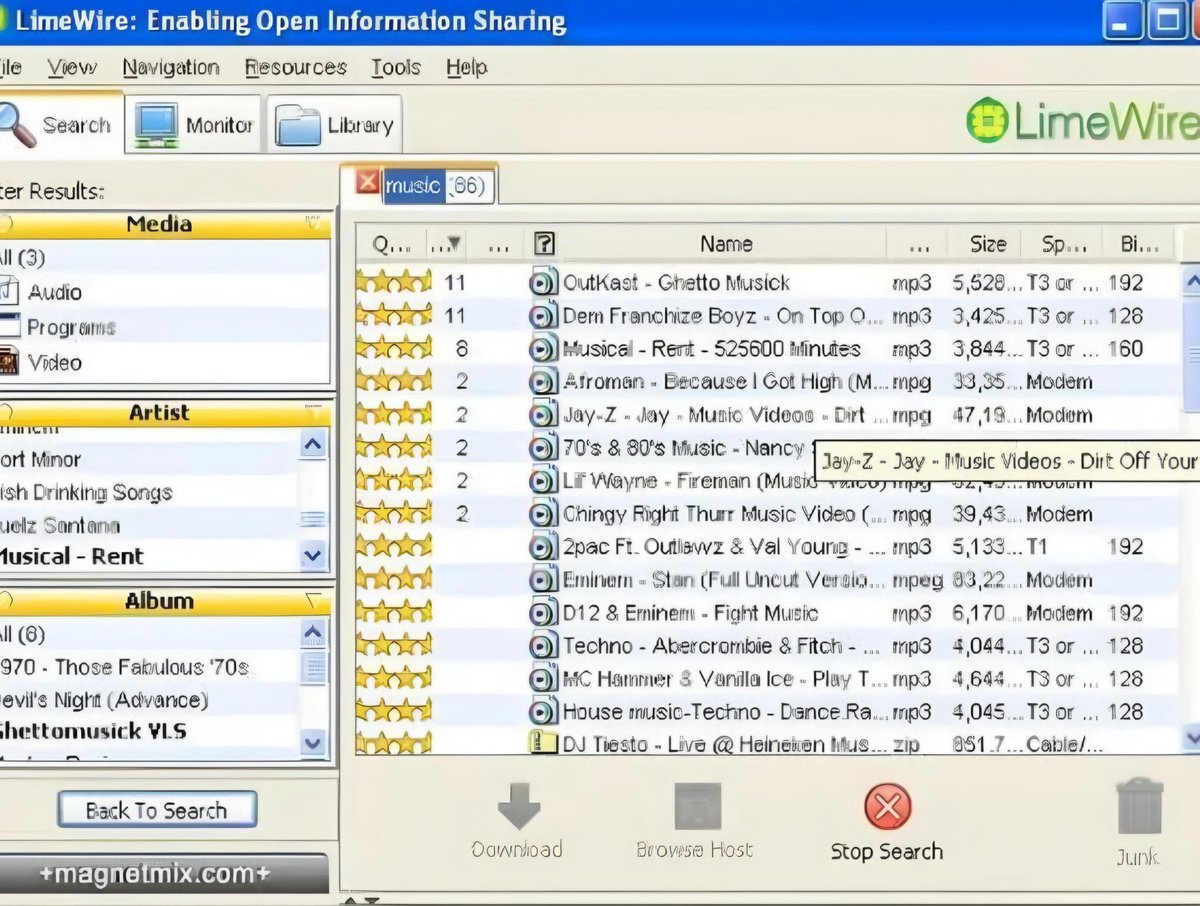Click Artist list scroll up arrow
This screenshot has width=1200, height=906.
pyautogui.click(x=313, y=444)
